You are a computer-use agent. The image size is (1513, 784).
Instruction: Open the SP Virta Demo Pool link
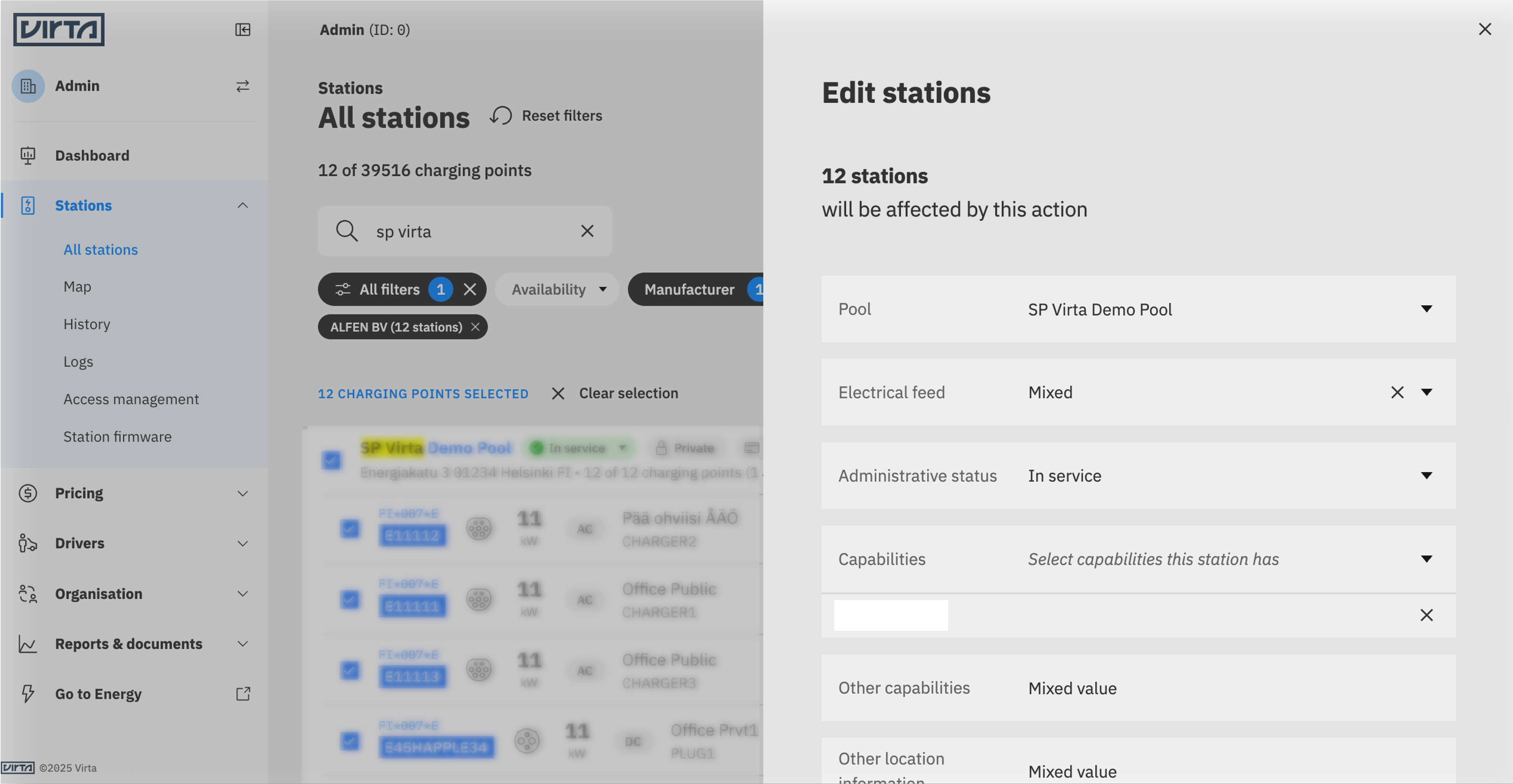point(435,448)
